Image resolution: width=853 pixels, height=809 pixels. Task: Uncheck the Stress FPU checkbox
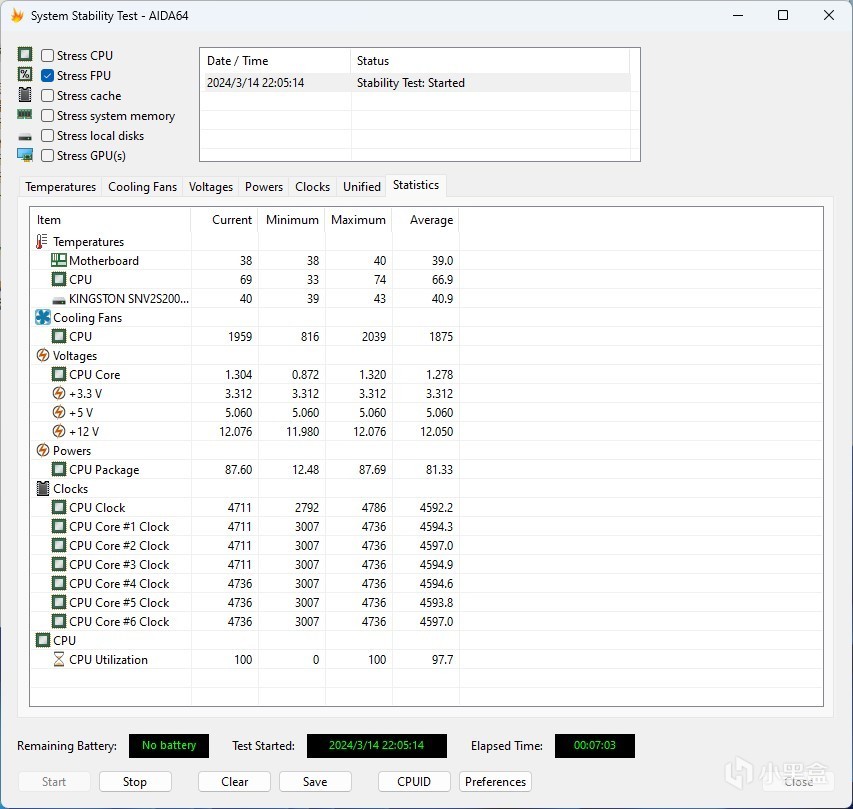pos(48,76)
